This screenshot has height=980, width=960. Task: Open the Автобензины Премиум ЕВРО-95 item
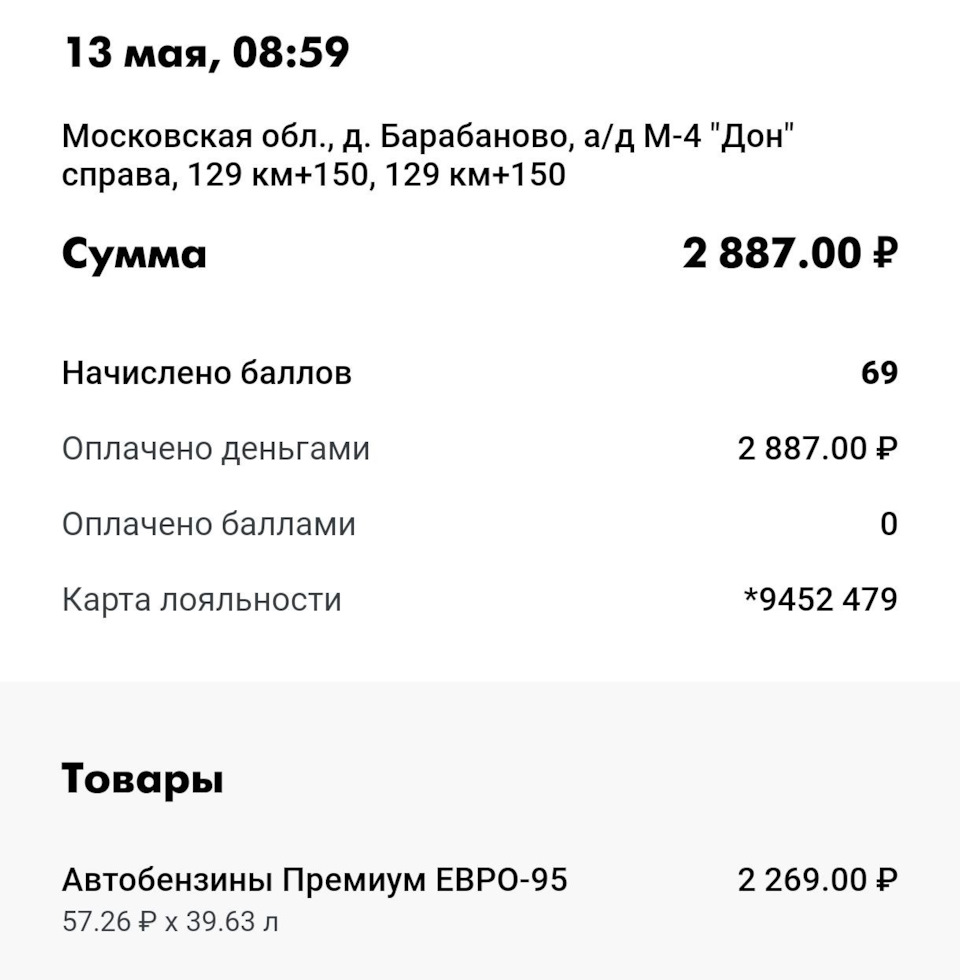[x=315, y=880]
